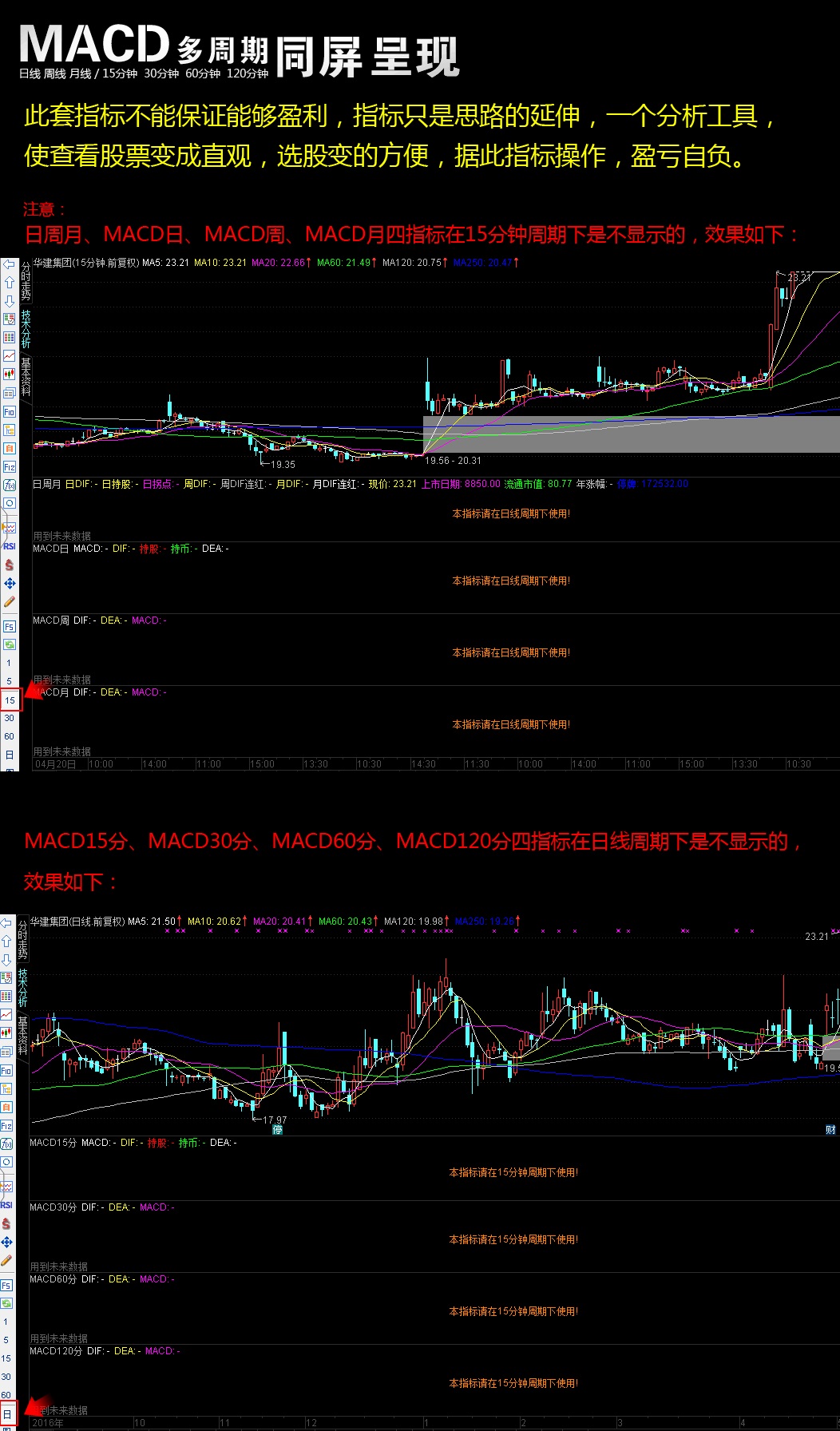This screenshot has height=1431, width=840.
Task: Select the highlighted 15-minute period in upper sidebar
Action: click(x=10, y=700)
